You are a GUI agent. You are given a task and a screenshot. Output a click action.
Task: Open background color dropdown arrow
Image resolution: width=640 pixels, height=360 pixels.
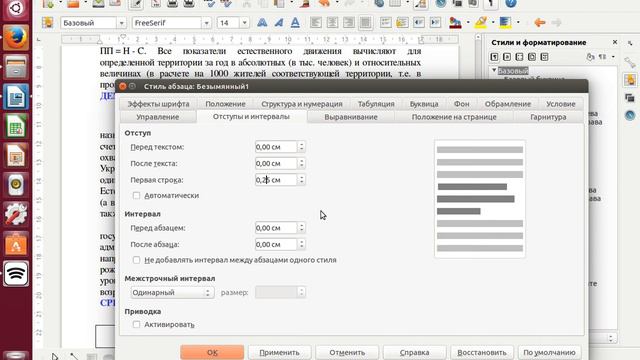518,22
